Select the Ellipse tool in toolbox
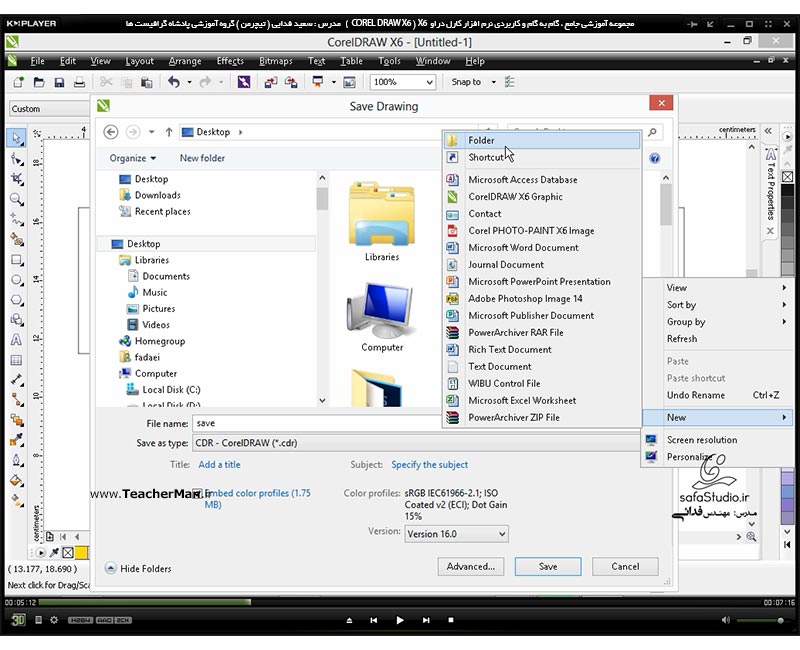This screenshot has width=800, height=650. point(16,280)
